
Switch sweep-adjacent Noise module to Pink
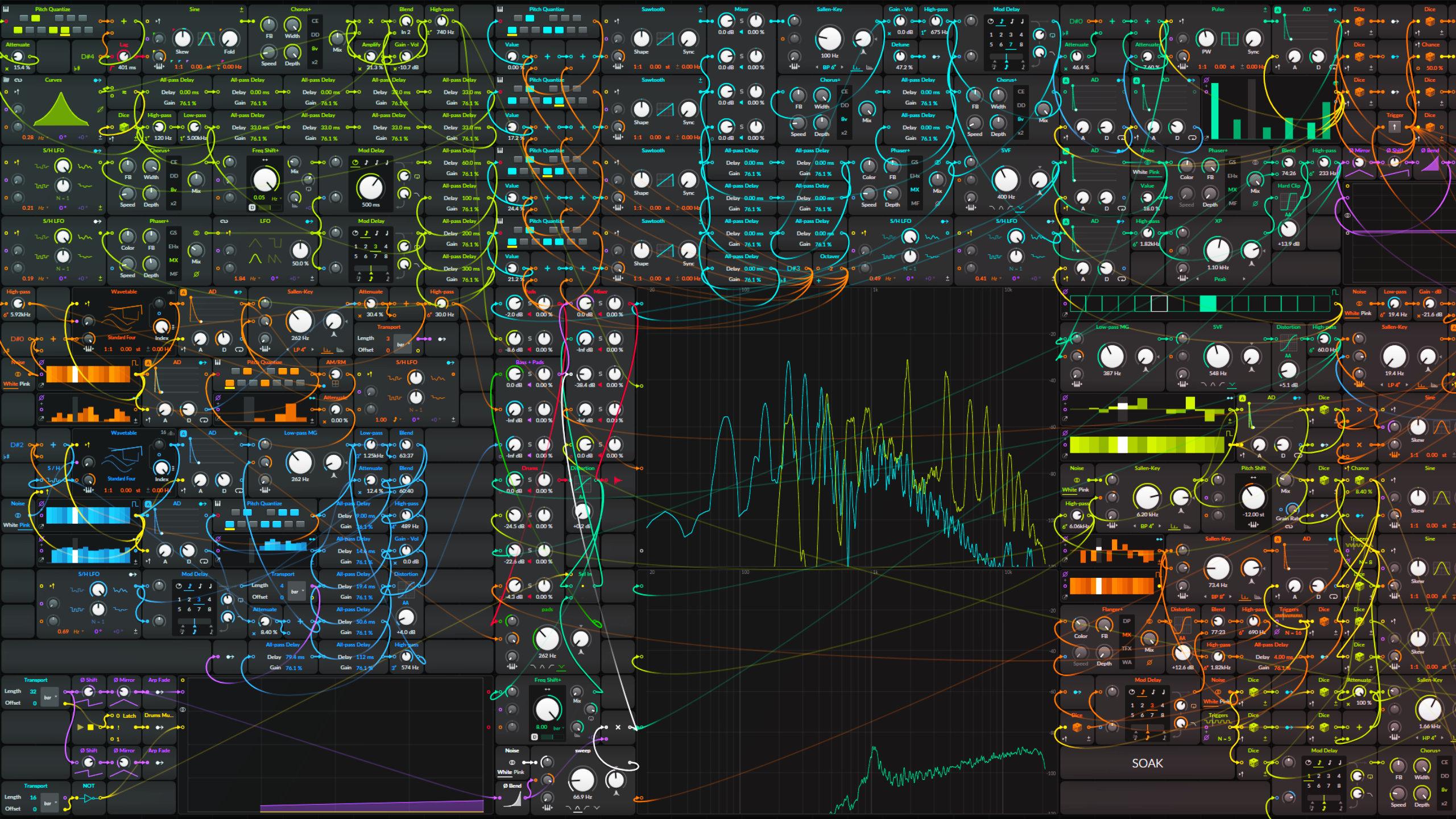519,772
